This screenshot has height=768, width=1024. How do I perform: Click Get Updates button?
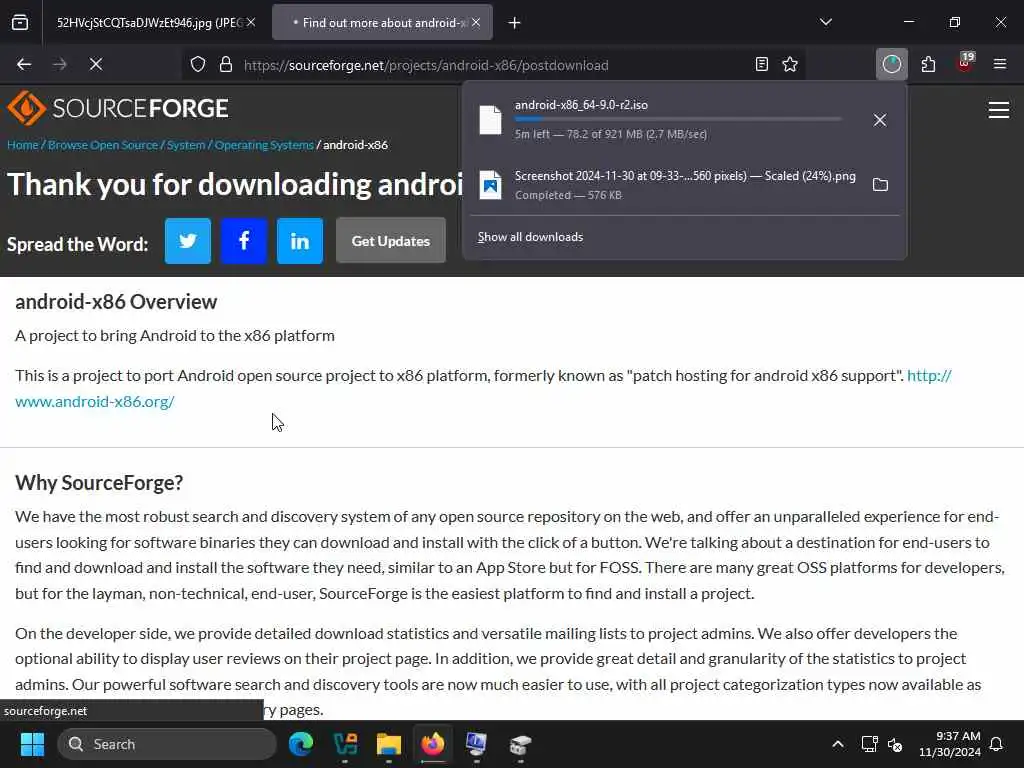pyautogui.click(x=391, y=241)
